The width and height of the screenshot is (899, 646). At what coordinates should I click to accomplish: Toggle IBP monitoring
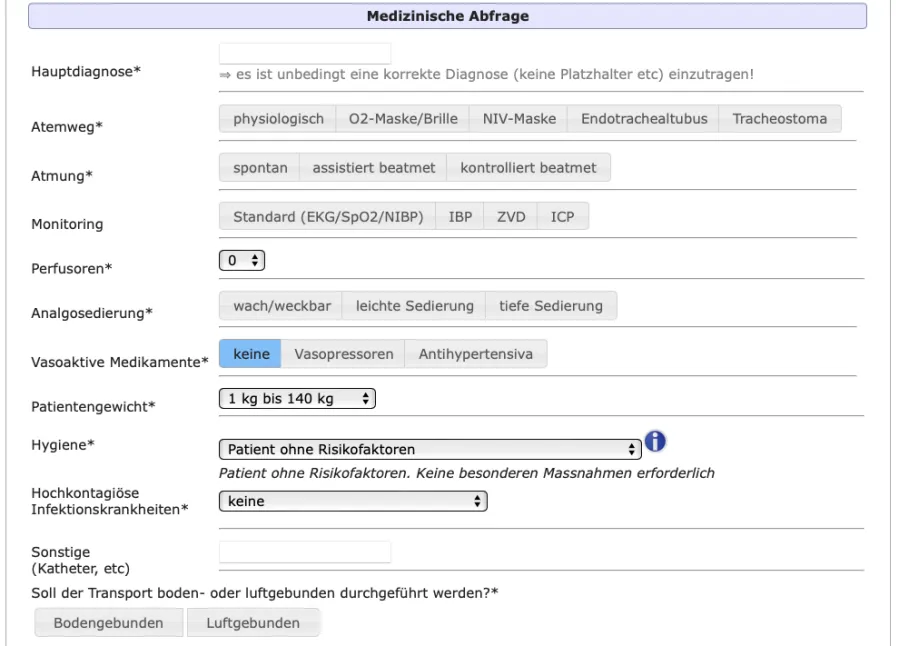coord(460,217)
